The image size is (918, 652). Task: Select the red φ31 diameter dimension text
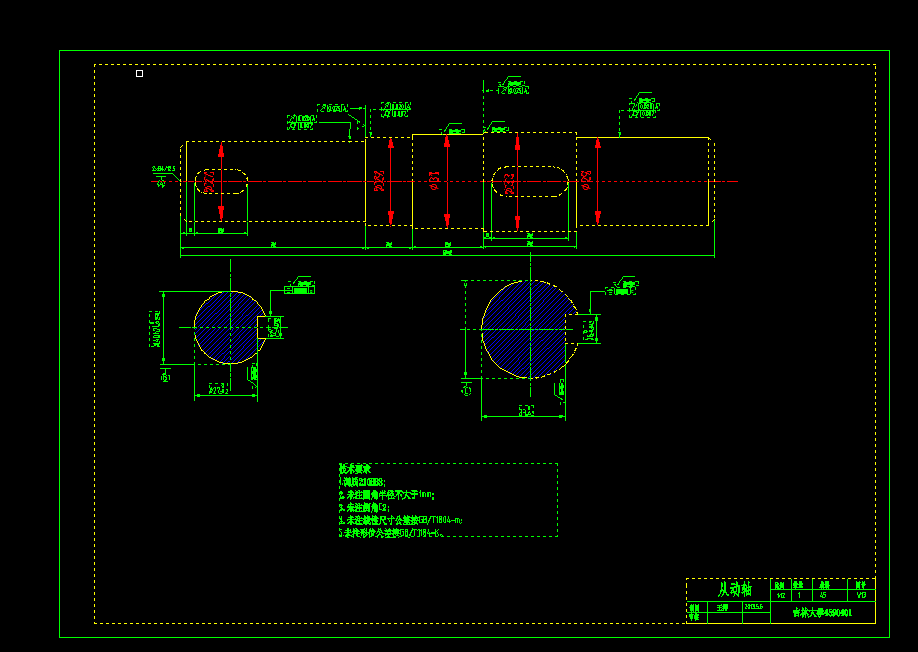434,181
